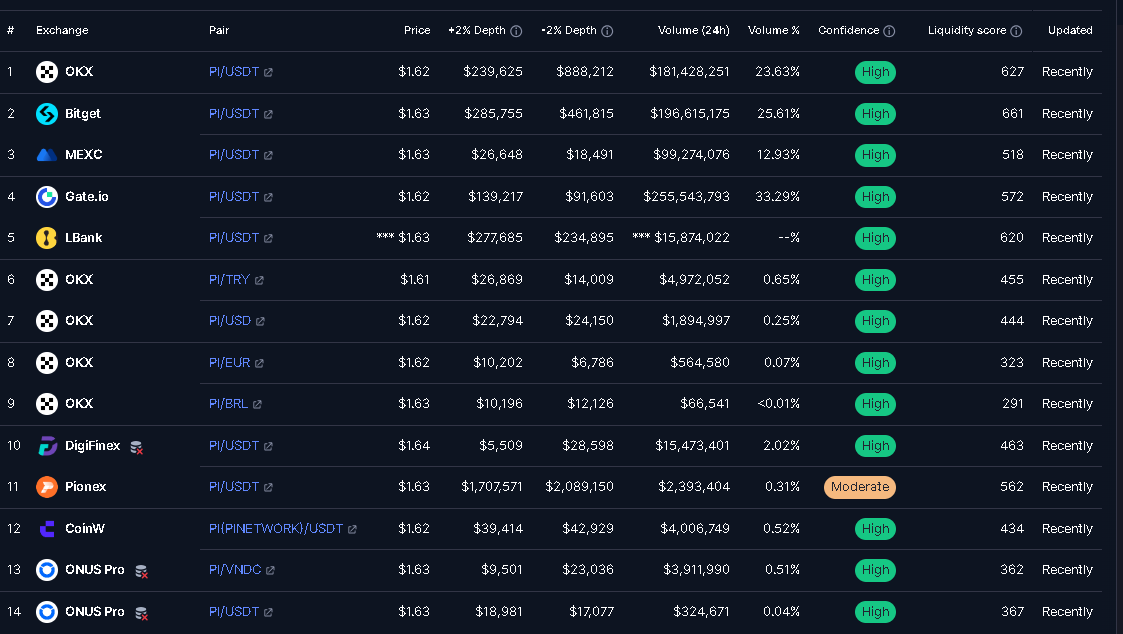
Task: Click the High confidence badge for LBank
Action: tap(875, 238)
